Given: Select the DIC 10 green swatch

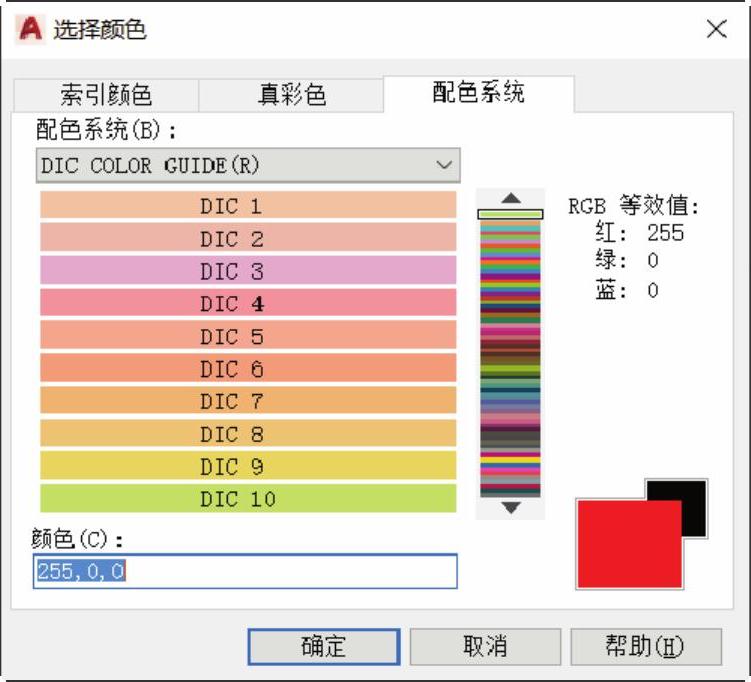Looking at the screenshot, I should [x=248, y=499].
